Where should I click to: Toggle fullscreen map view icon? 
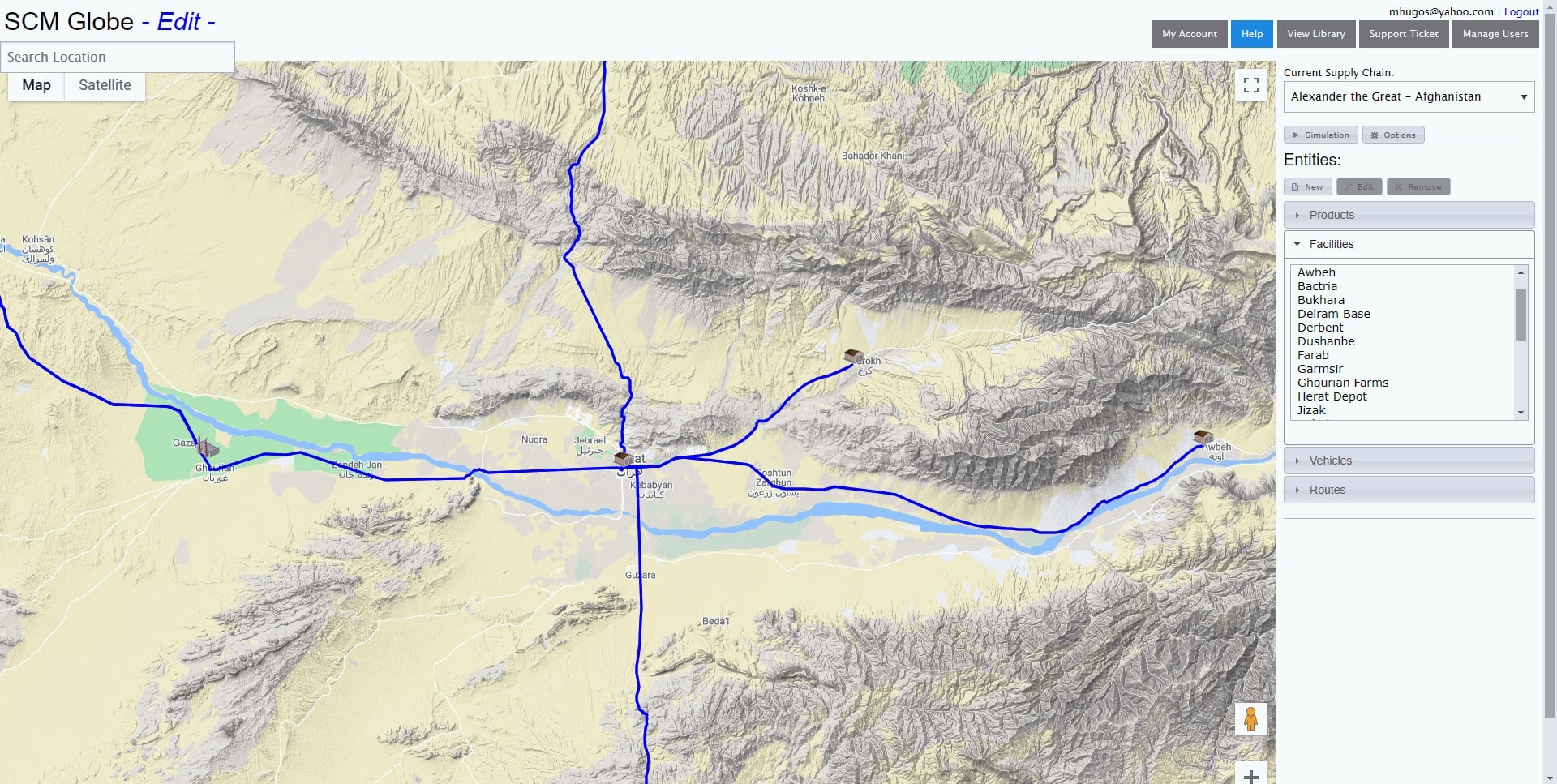pyautogui.click(x=1250, y=85)
